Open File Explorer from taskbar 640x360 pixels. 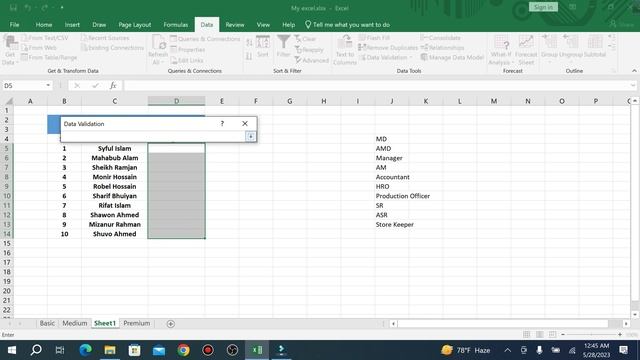pyautogui.click(x=110, y=350)
